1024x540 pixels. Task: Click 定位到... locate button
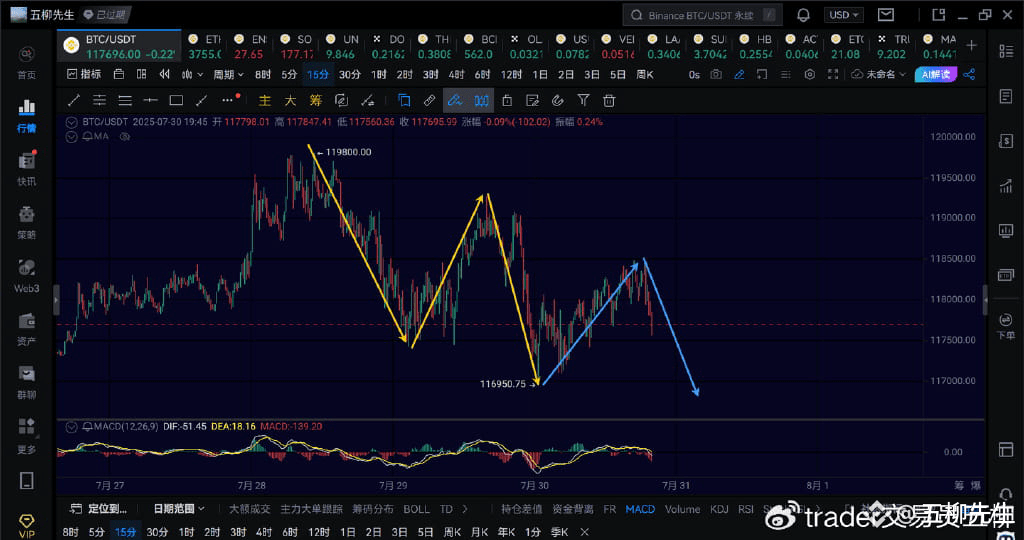point(99,509)
